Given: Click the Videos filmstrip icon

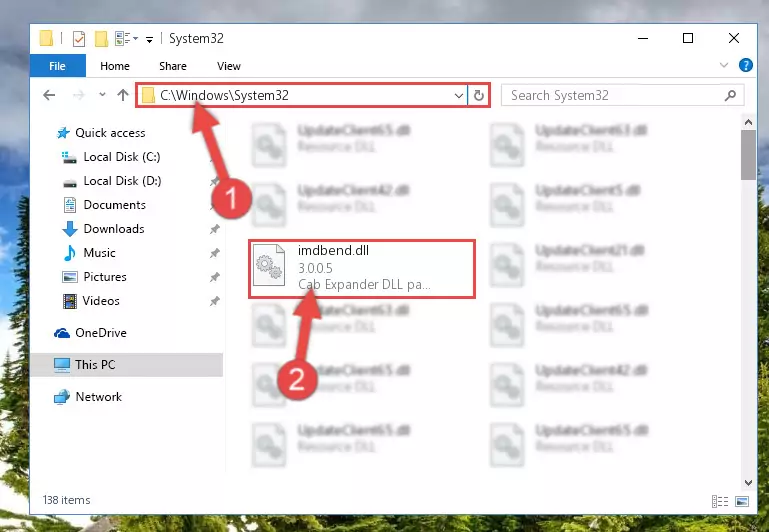Looking at the screenshot, I should pyautogui.click(x=70, y=301).
